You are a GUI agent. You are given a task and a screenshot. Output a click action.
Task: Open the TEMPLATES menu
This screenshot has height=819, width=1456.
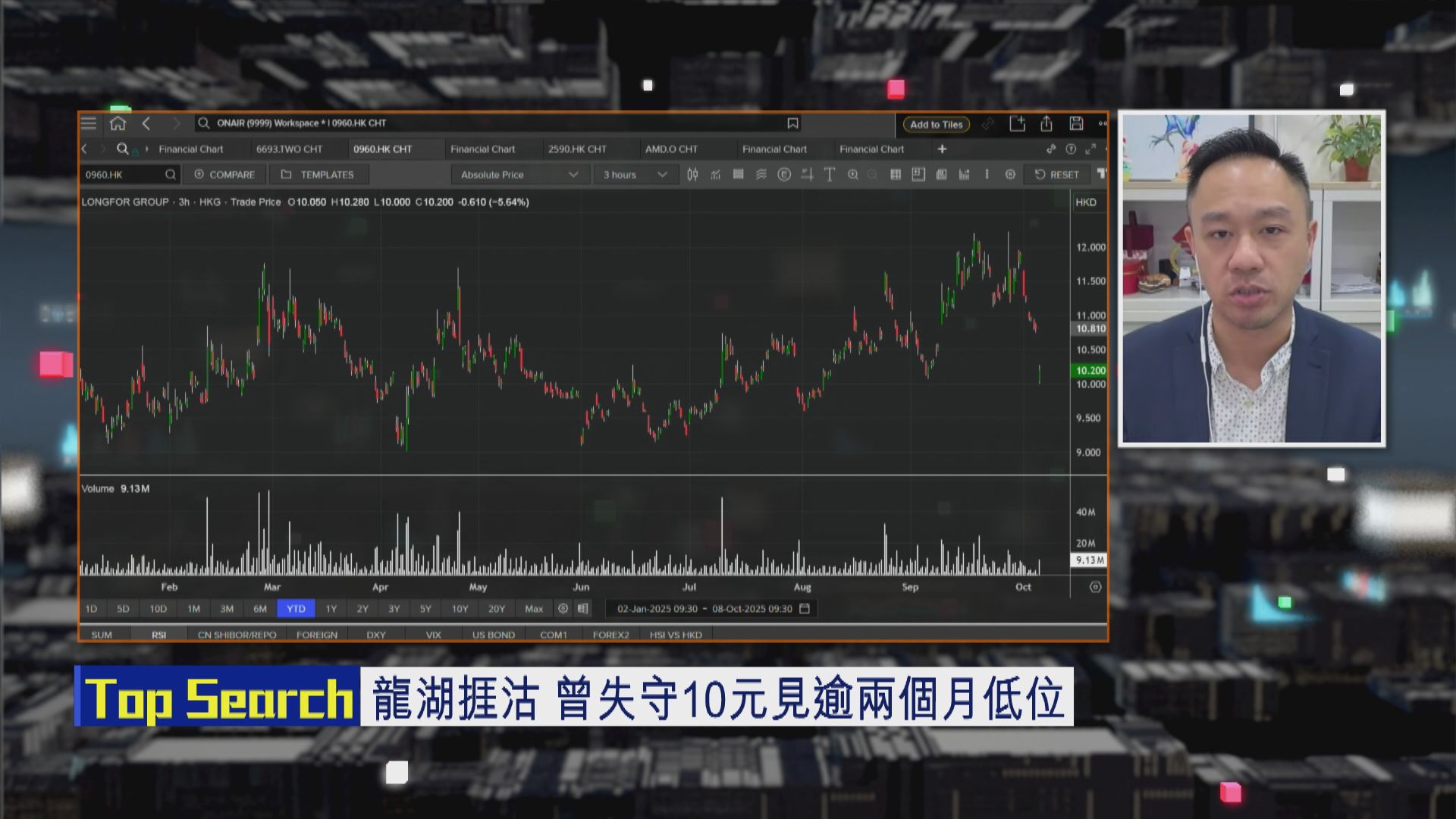point(318,174)
